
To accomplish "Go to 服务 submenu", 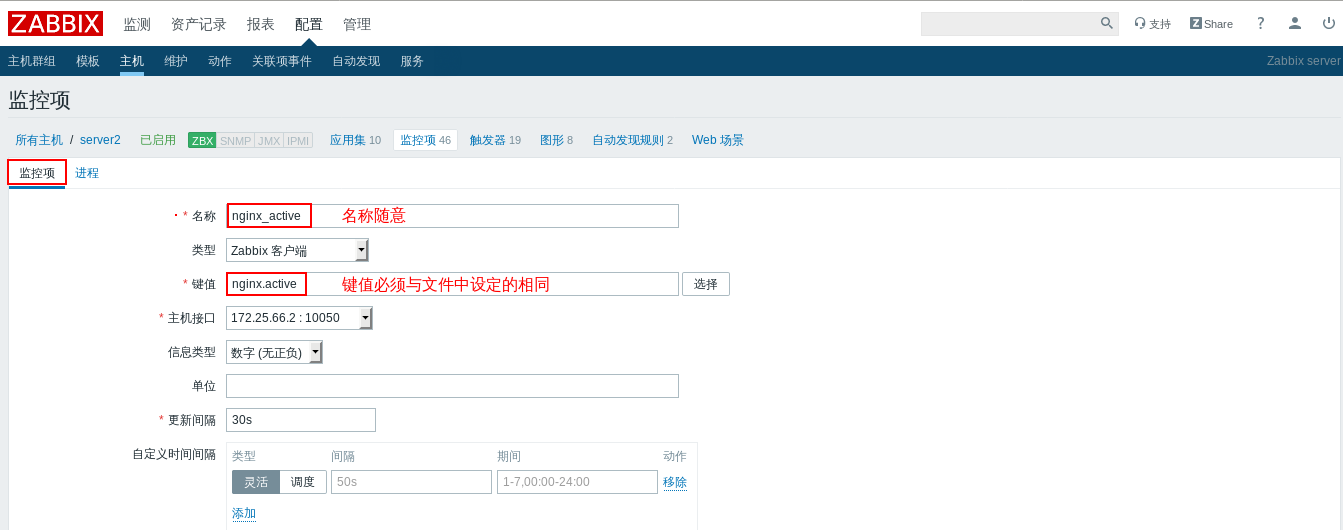I will pyautogui.click(x=412, y=61).
